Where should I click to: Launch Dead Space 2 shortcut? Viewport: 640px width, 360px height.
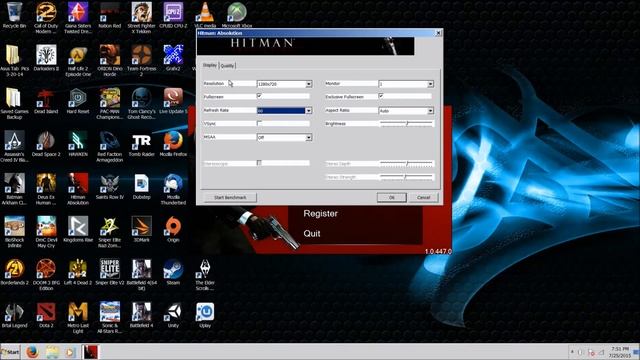tap(46, 143)
